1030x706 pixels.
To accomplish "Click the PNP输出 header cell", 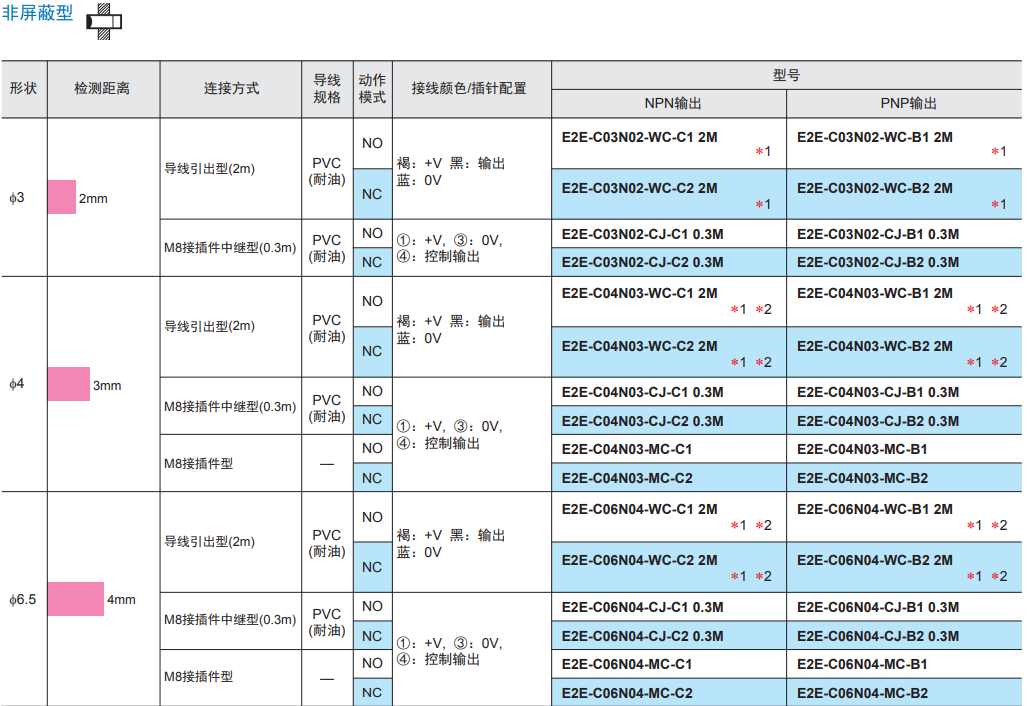I will pos(904,103).
